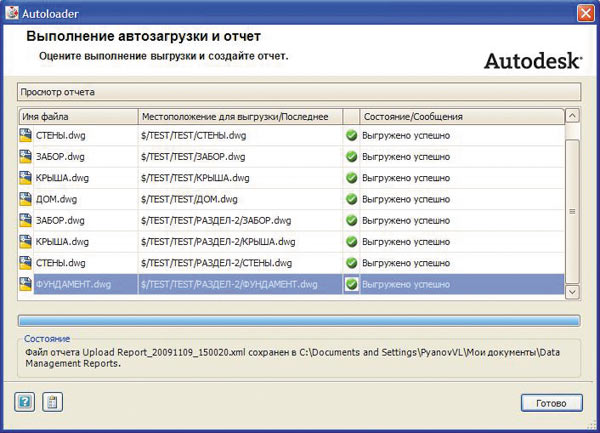Click file icon of ЗАБОР.dwg in РАЗДЕЛ-2 row

(x=26, y=220)
